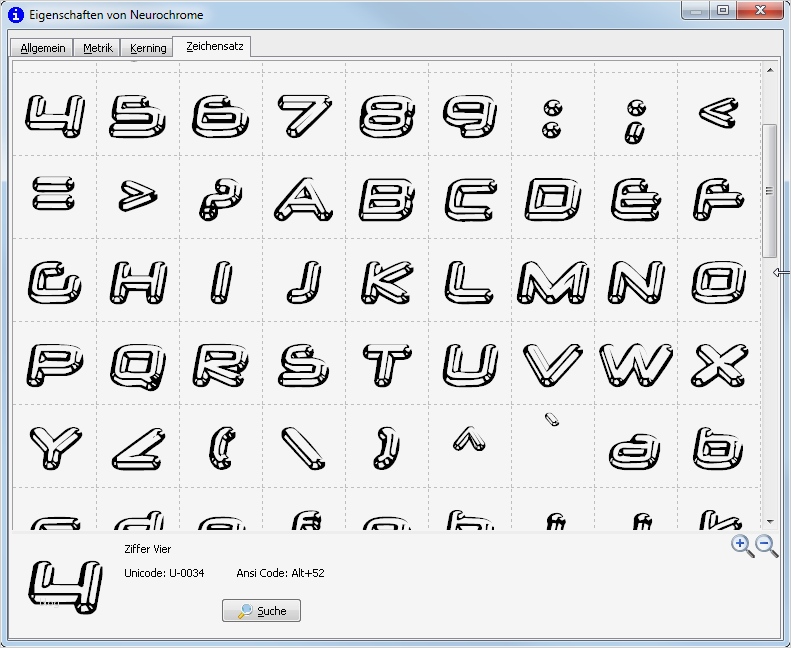Select the digit 4 glyph in grid

55,115
